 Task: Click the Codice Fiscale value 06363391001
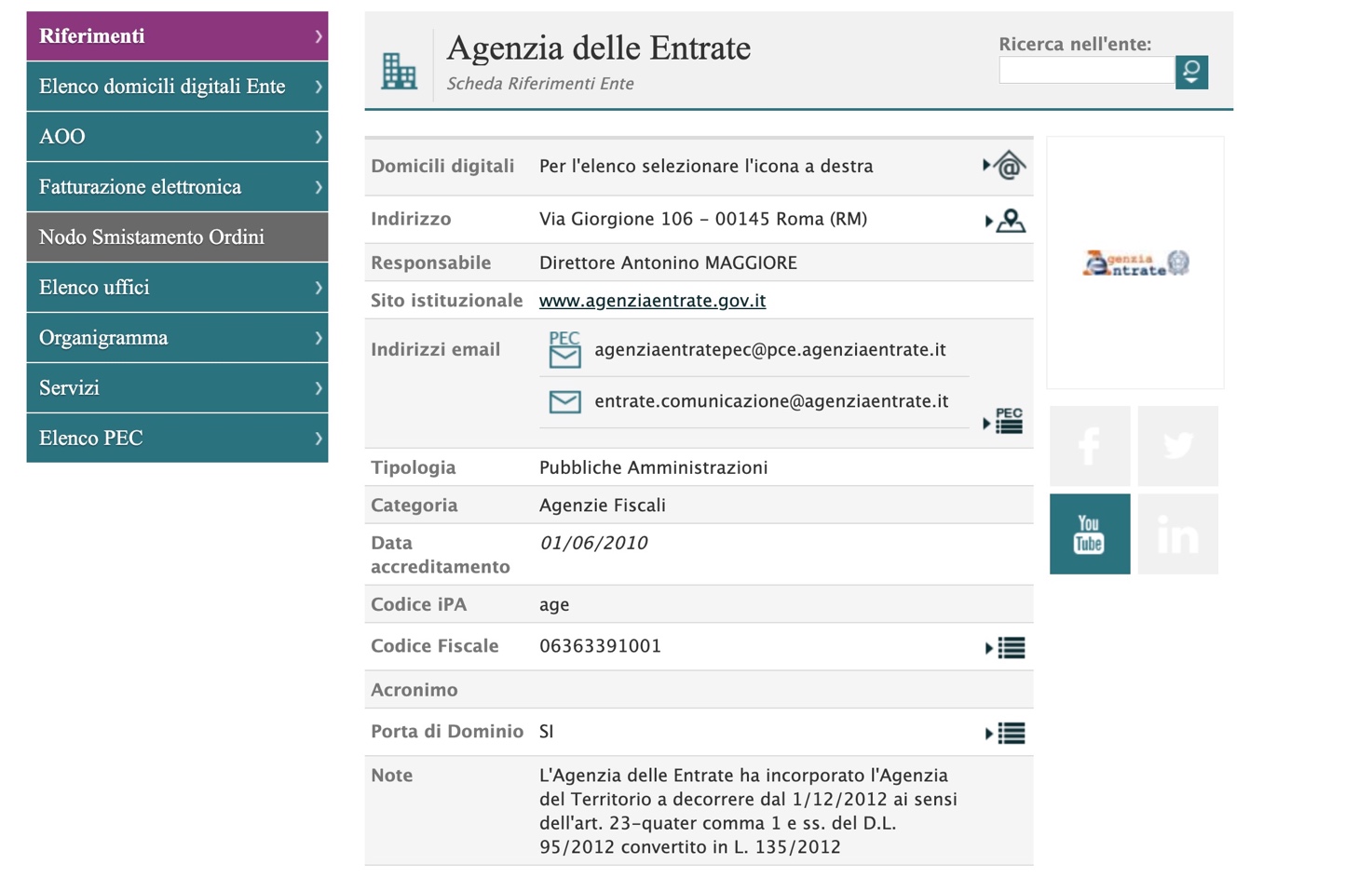(x=600, y=646)
